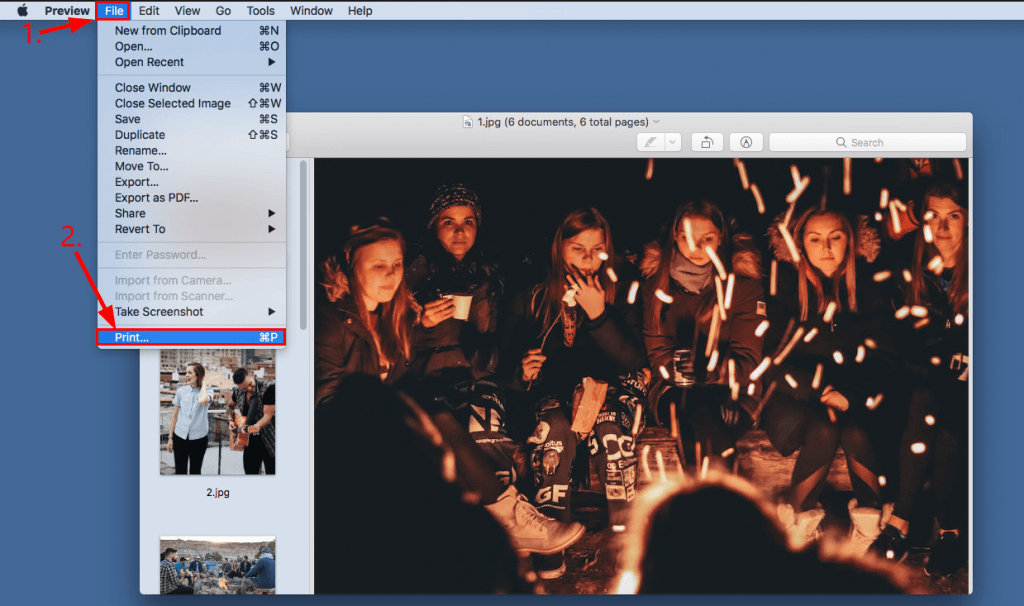
Task: Select the campfire group thumbnail below 2.jpg
Action: click(x=217, y=566)
